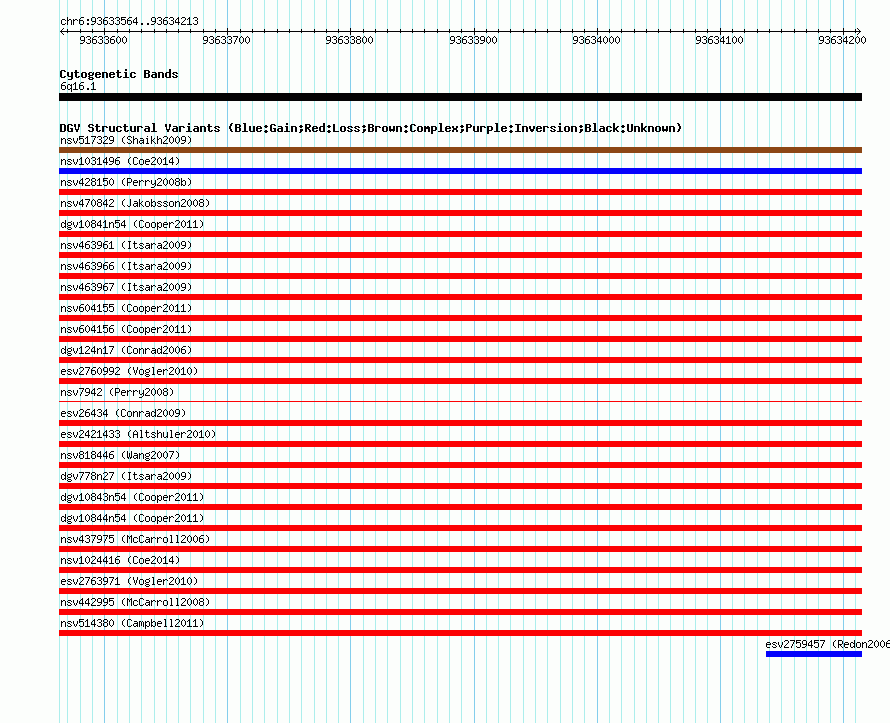Screen dimensions: 890x723
Task: Open variant nsv1024416 (Coe2014) label
Action: (x=120, y=560)
